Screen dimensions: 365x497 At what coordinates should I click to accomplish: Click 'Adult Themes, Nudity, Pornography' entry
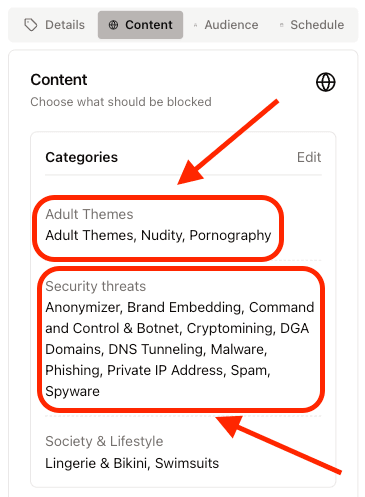158,236
